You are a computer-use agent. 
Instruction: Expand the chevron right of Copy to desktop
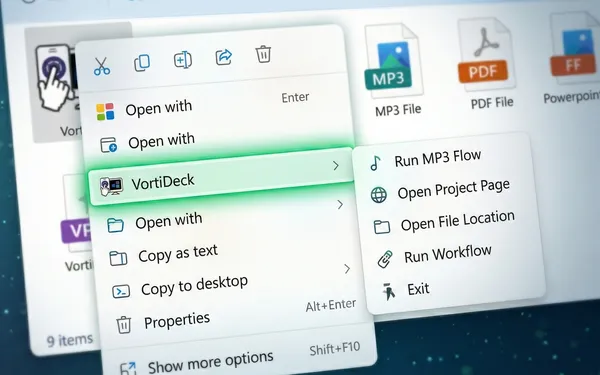(347, 269)
